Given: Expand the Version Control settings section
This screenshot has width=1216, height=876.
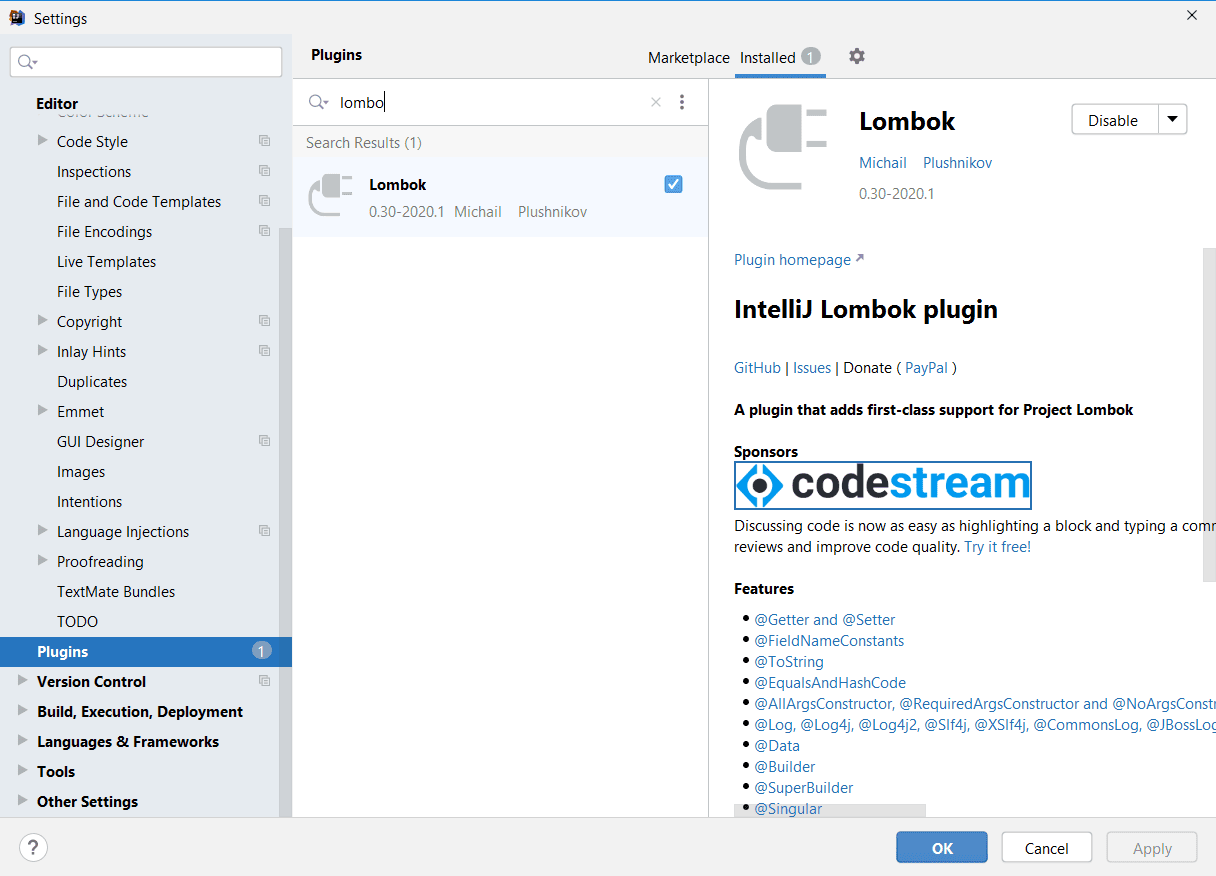Looking at the screenshot, I should coord(23,681).
